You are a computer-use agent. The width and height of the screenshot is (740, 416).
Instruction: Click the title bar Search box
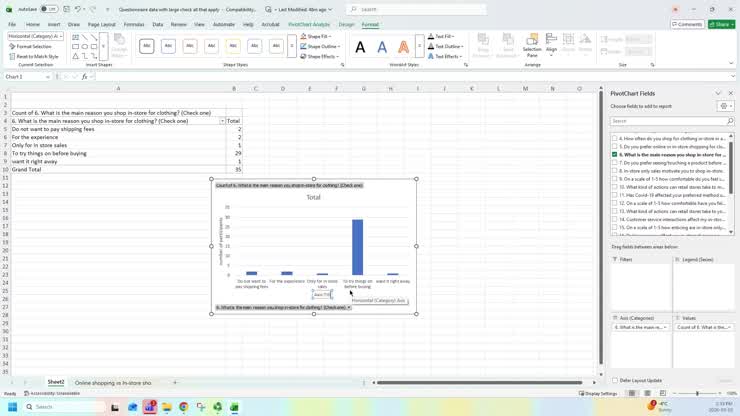point(416,9)
